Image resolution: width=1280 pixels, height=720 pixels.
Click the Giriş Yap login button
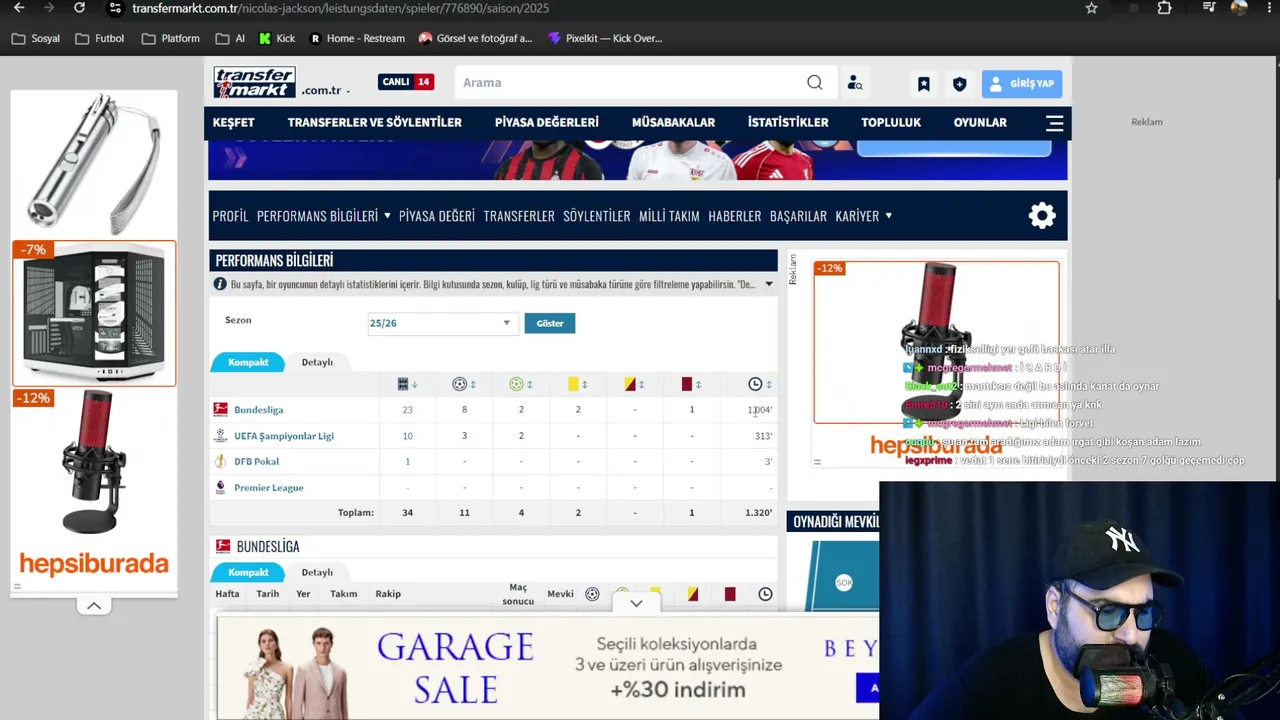[x=1022, y=84]
